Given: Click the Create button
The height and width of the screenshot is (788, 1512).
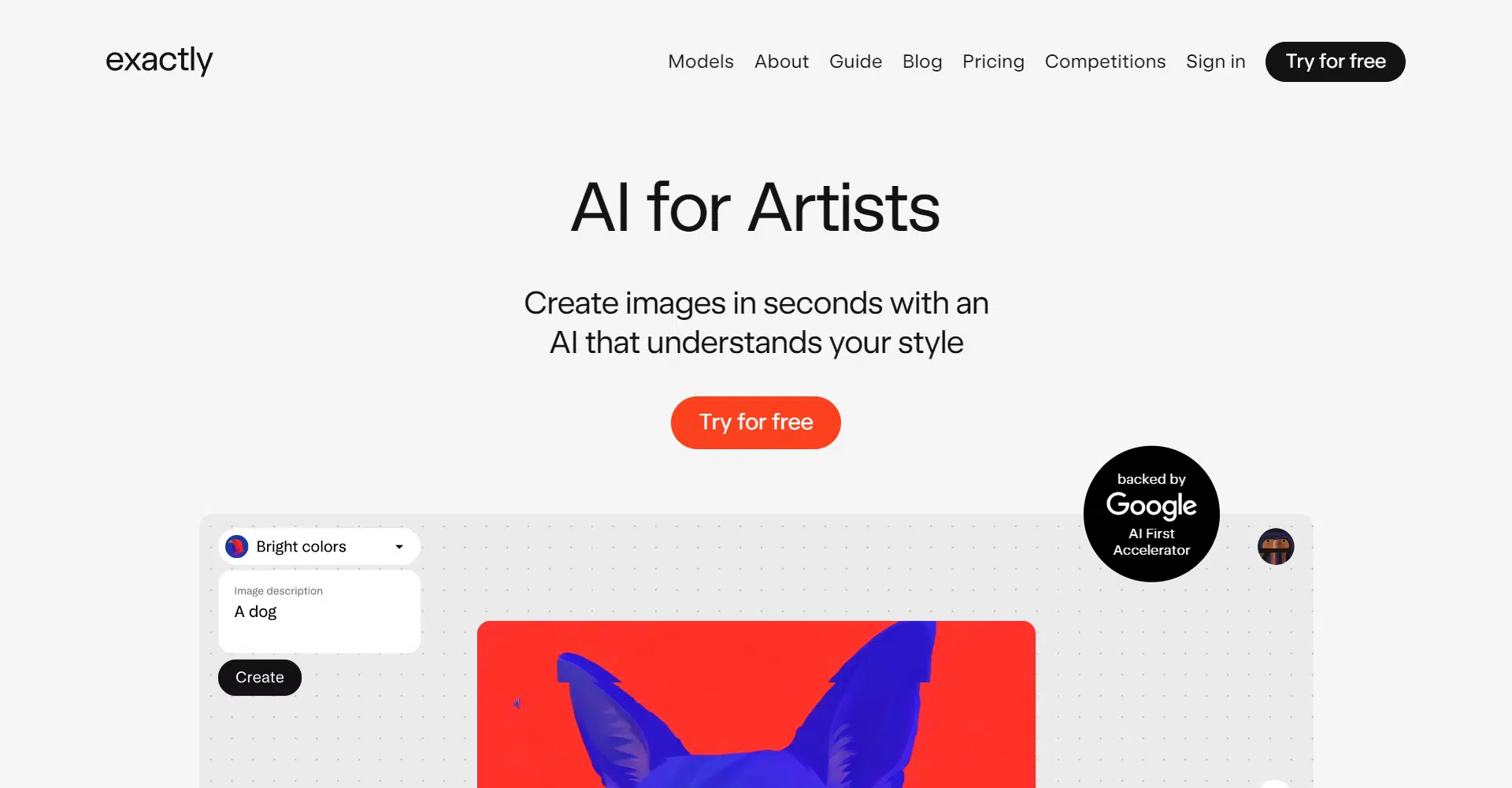Looking at the screenshot, I should click(260, 678).
